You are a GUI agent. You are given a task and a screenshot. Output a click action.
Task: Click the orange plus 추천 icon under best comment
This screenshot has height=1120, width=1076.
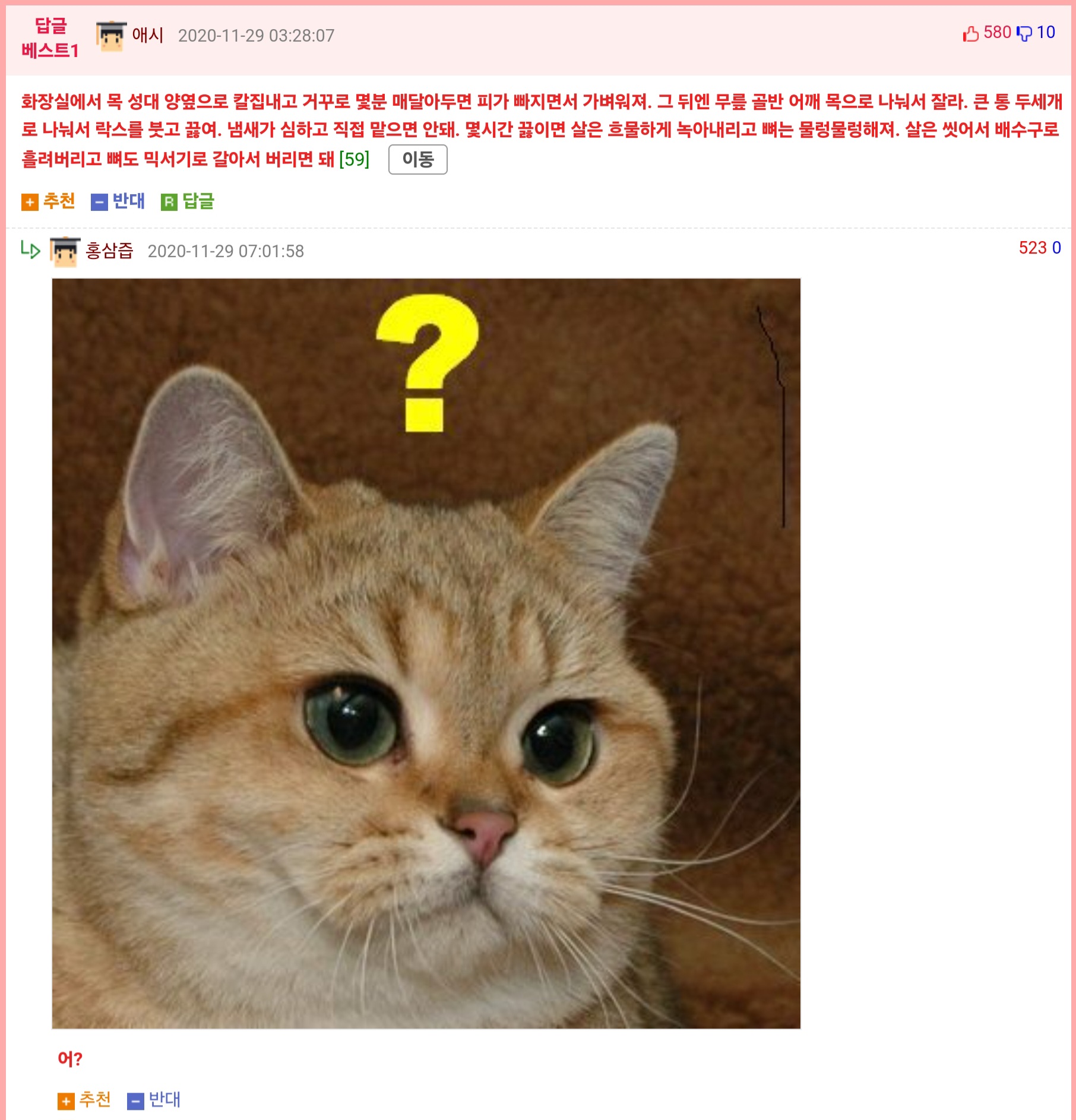click(30, 203)
